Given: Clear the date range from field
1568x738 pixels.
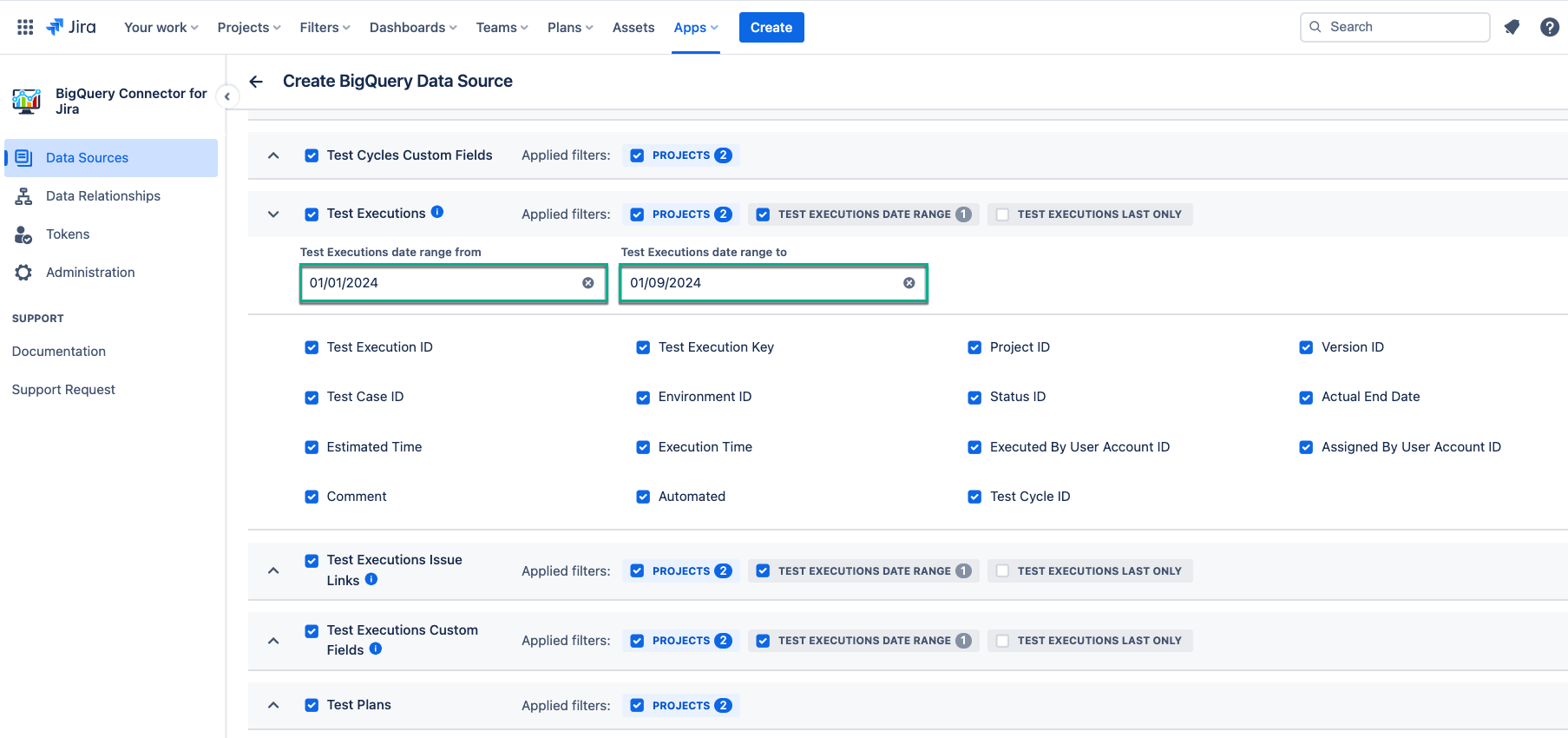Looking at the screenshot, I should click(588, 283).
